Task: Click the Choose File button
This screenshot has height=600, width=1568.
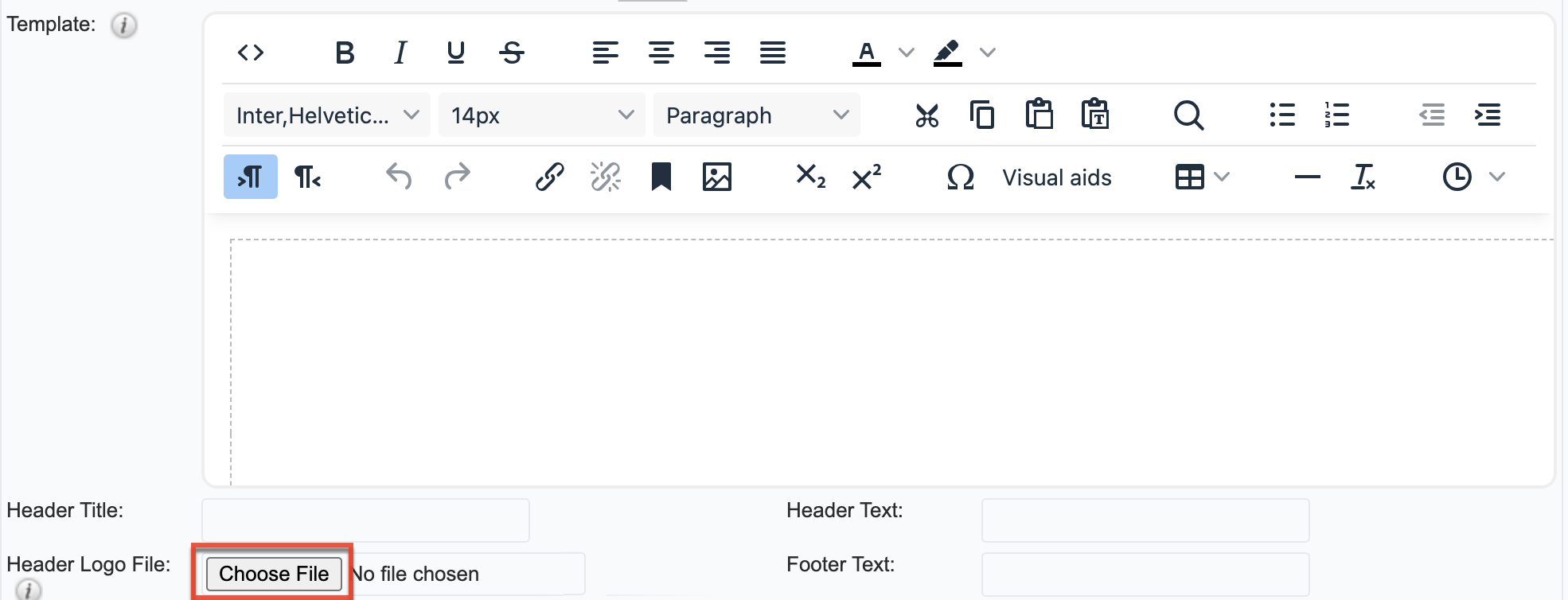Action: click(274, 574)
